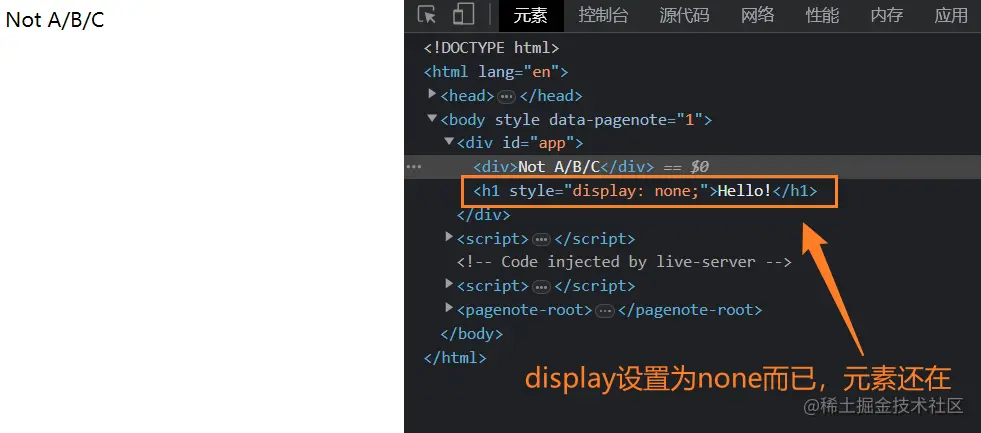This screenshot has width=981, height=433.
Task: Click the closing </body> tag line
Action: coord(472,334)
